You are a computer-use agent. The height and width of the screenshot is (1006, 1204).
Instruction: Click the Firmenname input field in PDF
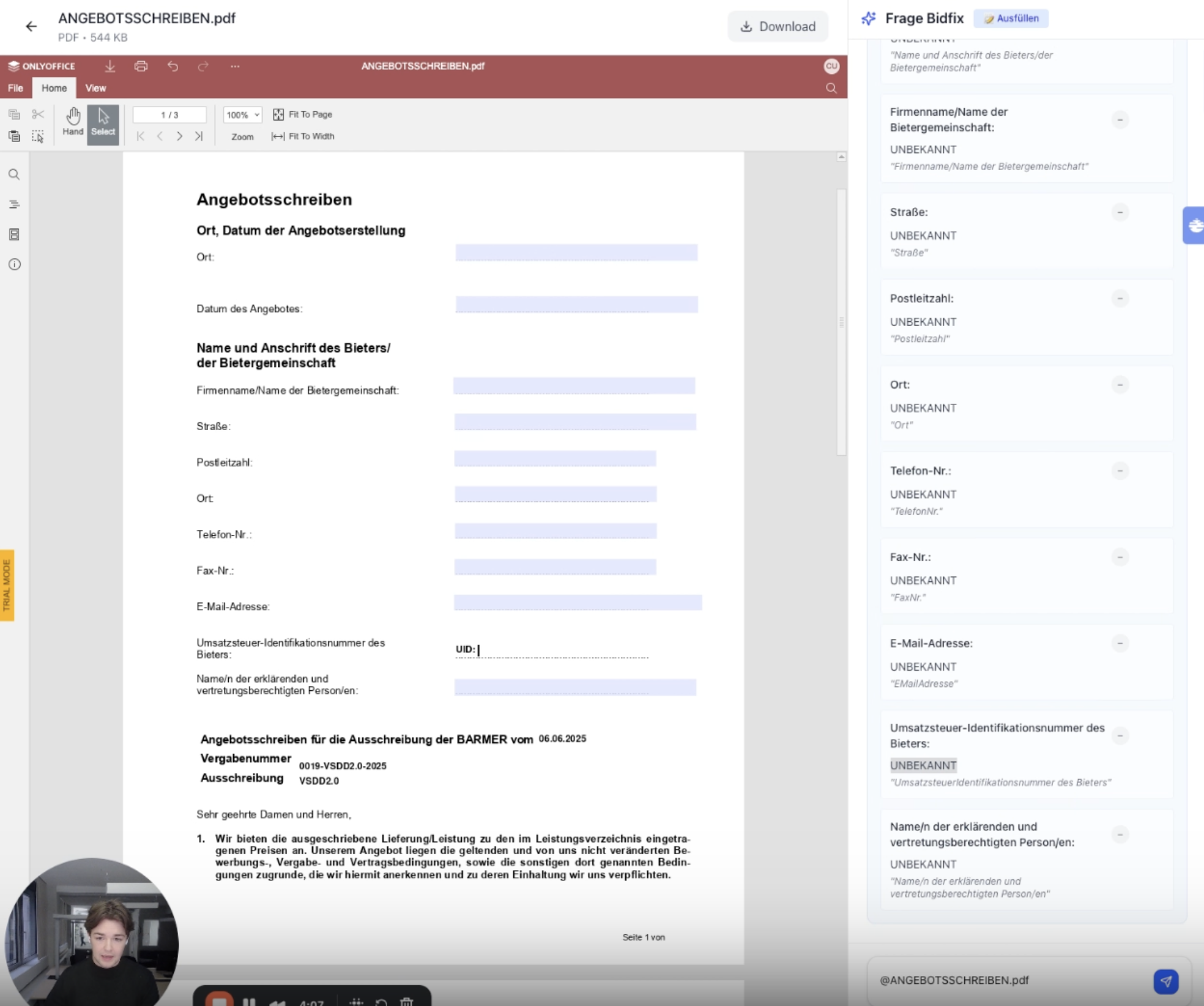coord(574,386)
